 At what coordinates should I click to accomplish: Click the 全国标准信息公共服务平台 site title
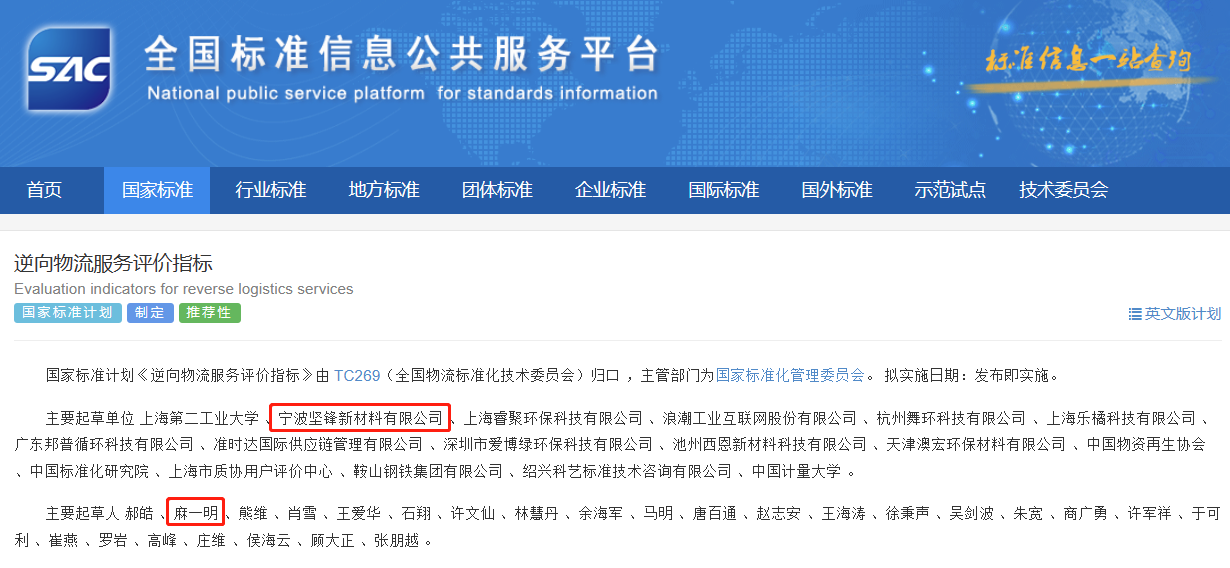401,54
